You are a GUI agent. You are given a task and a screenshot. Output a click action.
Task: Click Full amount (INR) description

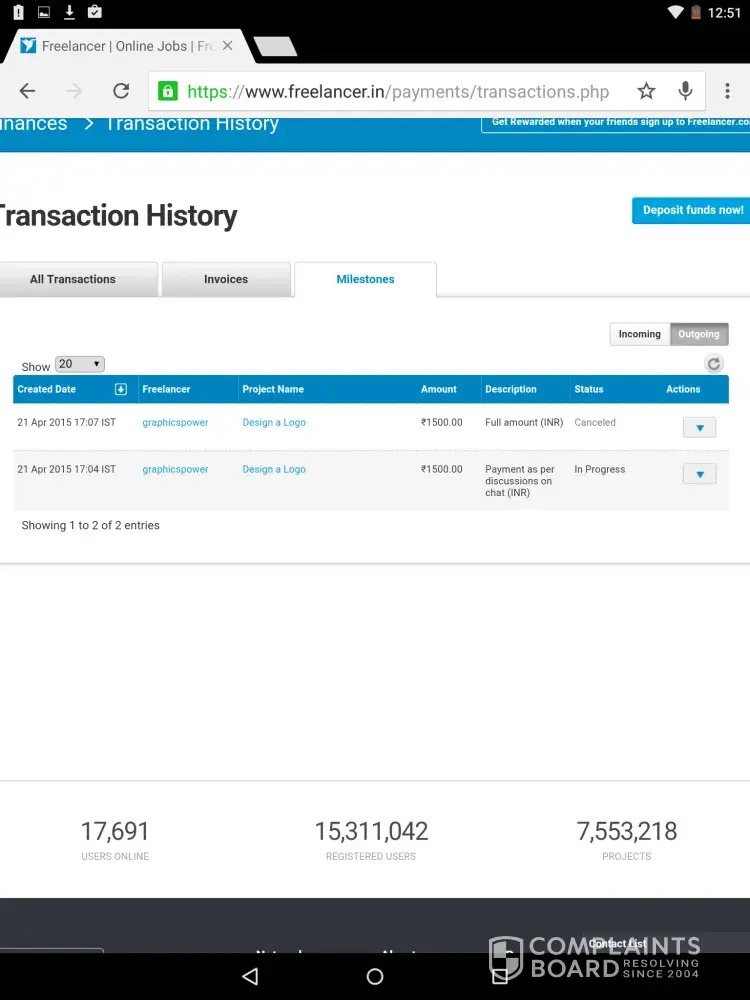pos(524,422)
